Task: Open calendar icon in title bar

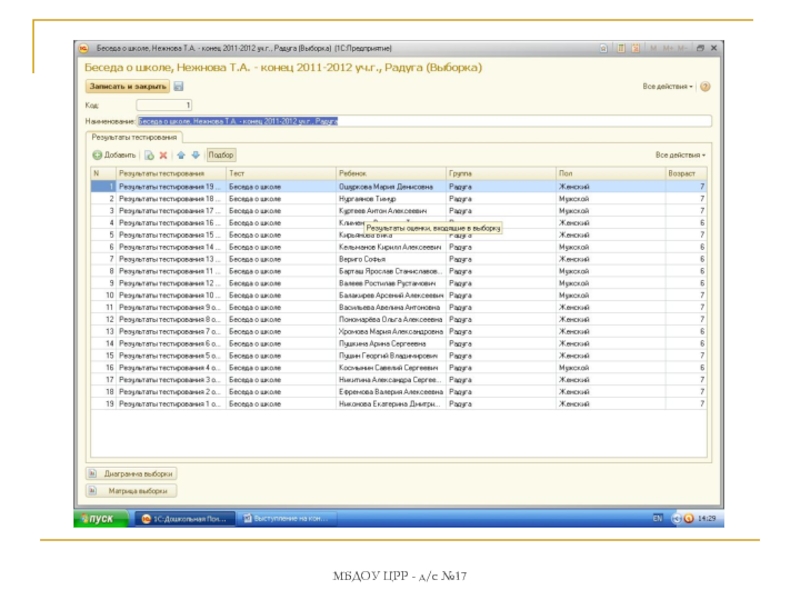Action: pos(637,48)
